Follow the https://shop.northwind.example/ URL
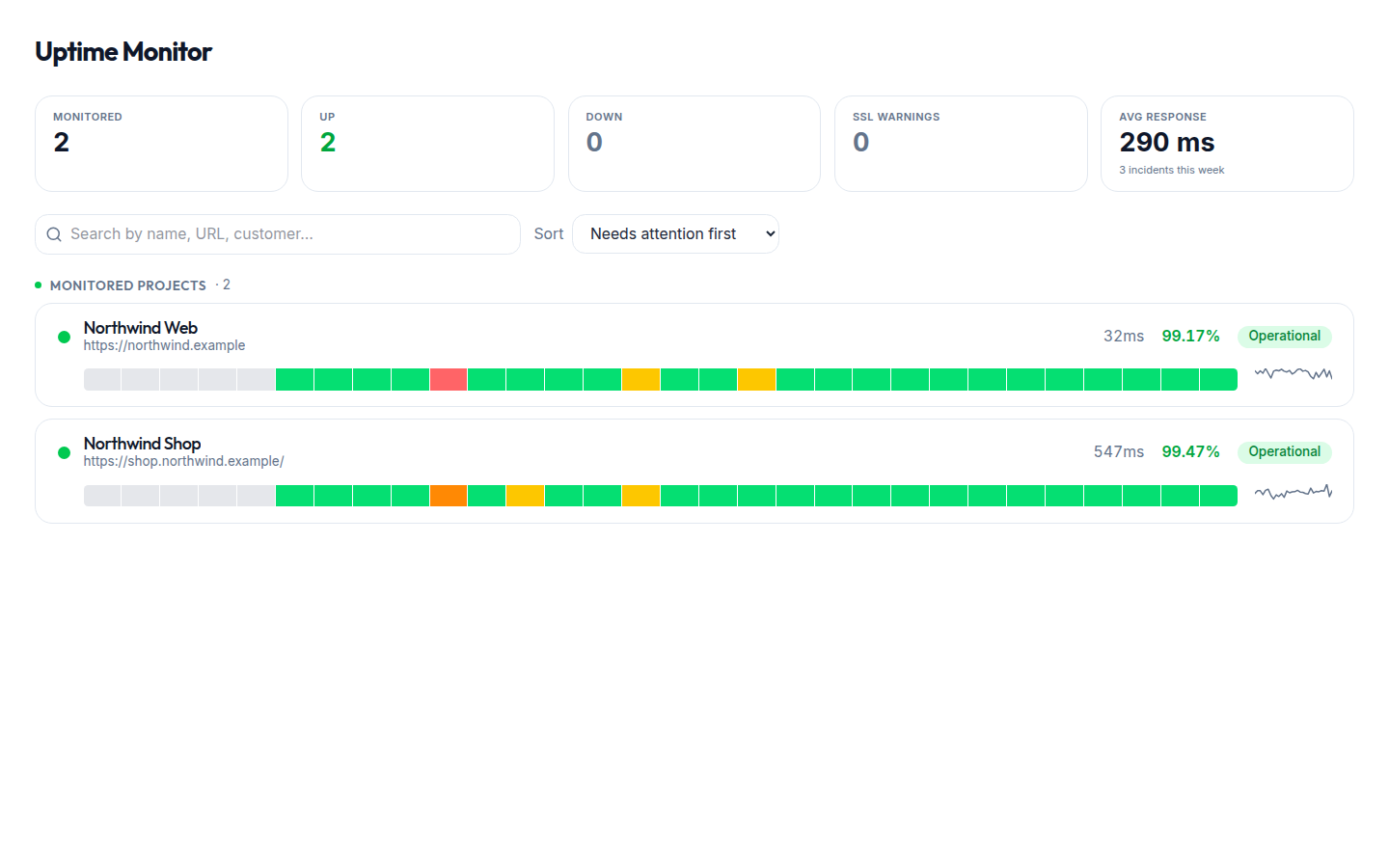1389x868 pixels. pyautogui.click(x=183, y=461)
